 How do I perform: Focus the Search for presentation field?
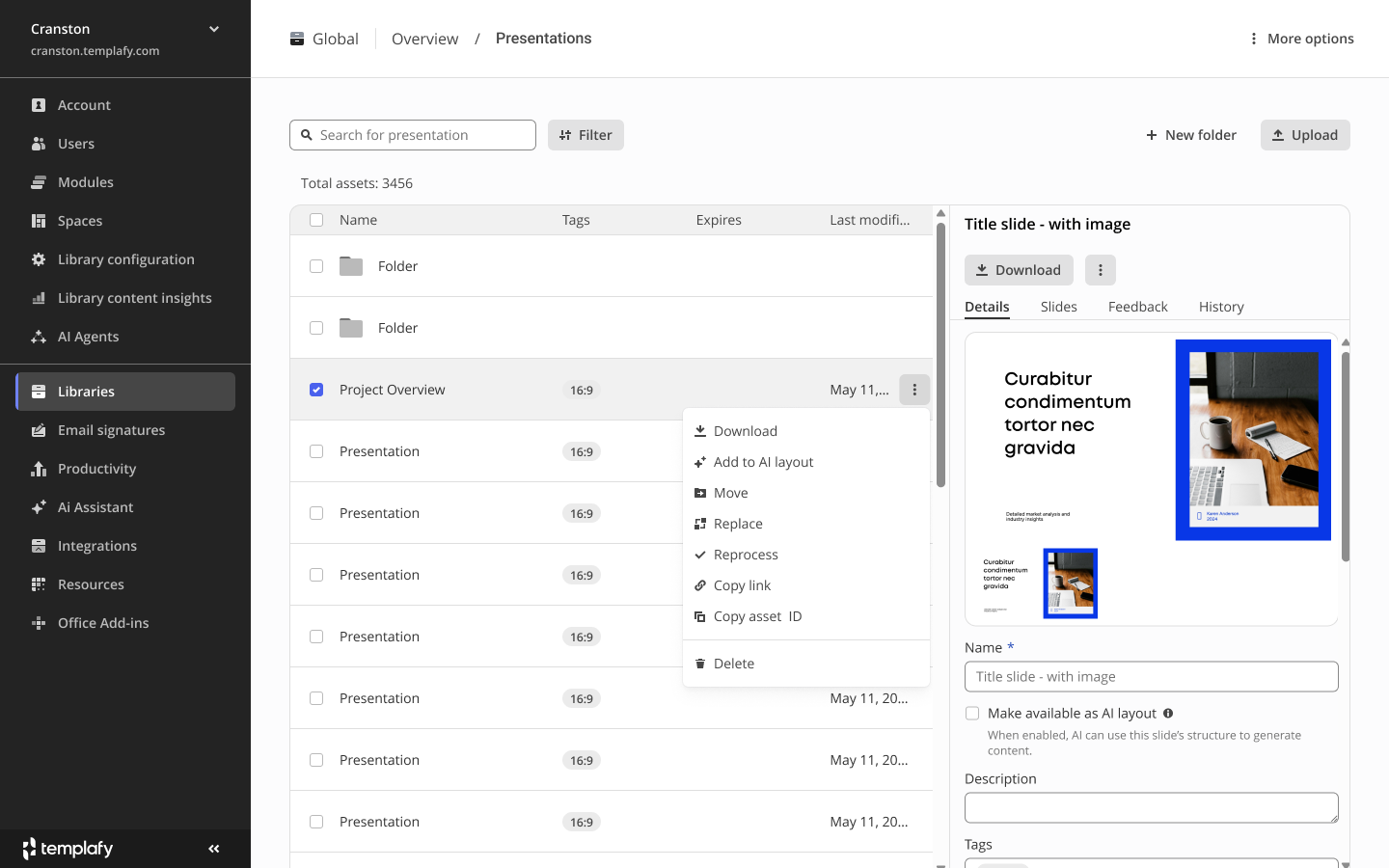point(413,135)
